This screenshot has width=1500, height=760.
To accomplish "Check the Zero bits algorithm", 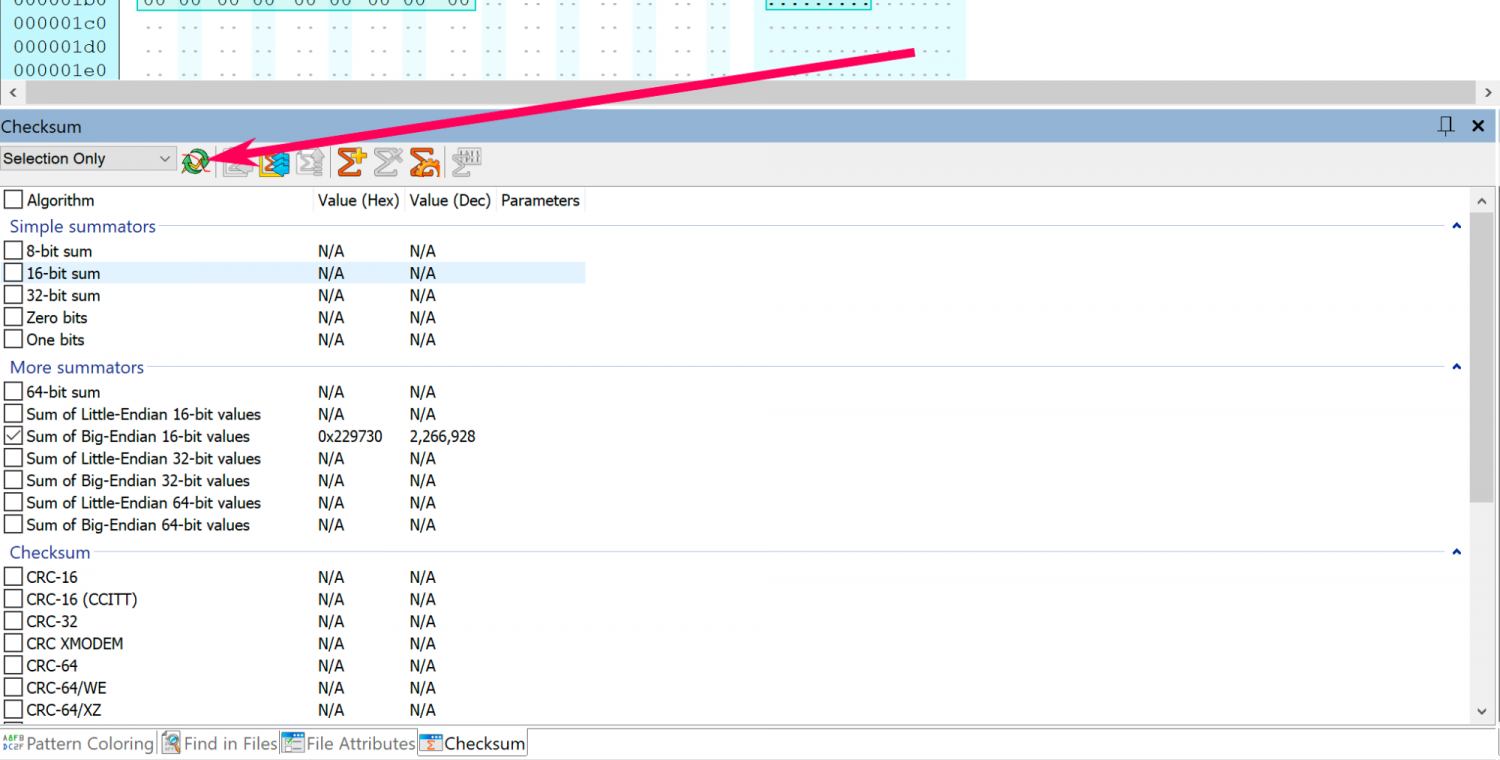I will point(13,317).
